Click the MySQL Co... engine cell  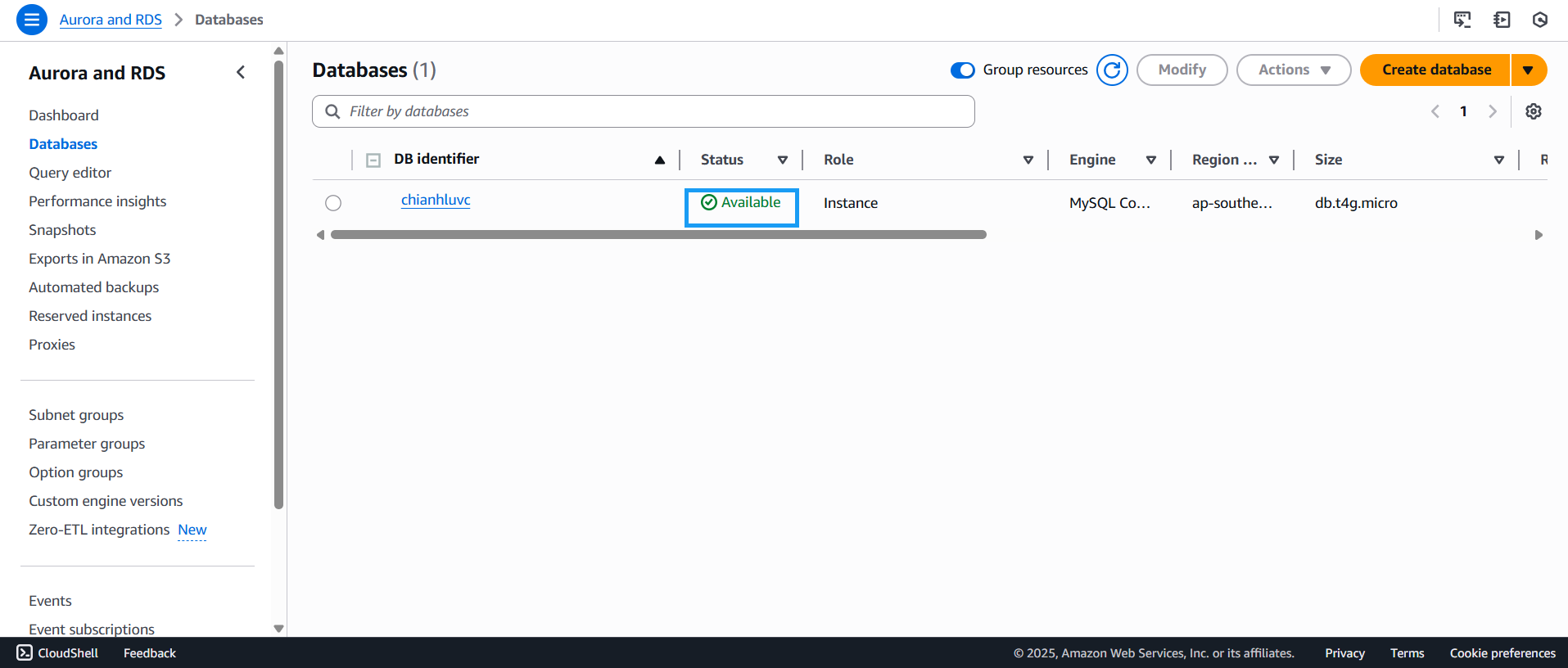click(1109, 203)
